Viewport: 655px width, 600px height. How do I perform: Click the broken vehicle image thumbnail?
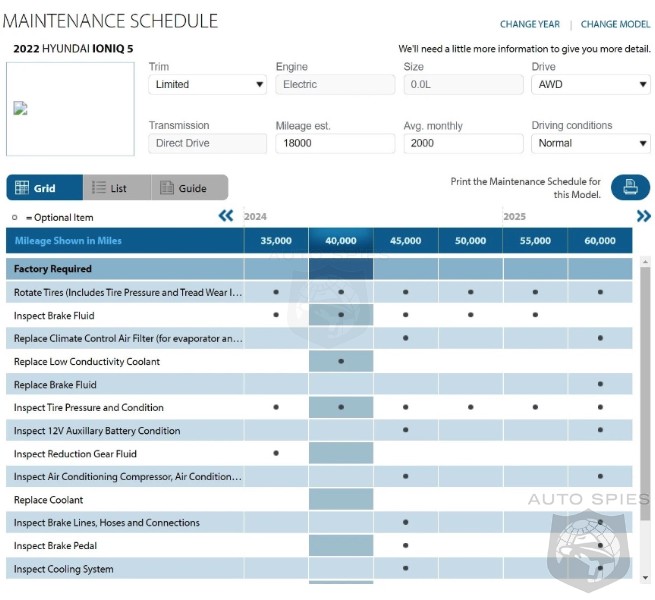[21, 109]
